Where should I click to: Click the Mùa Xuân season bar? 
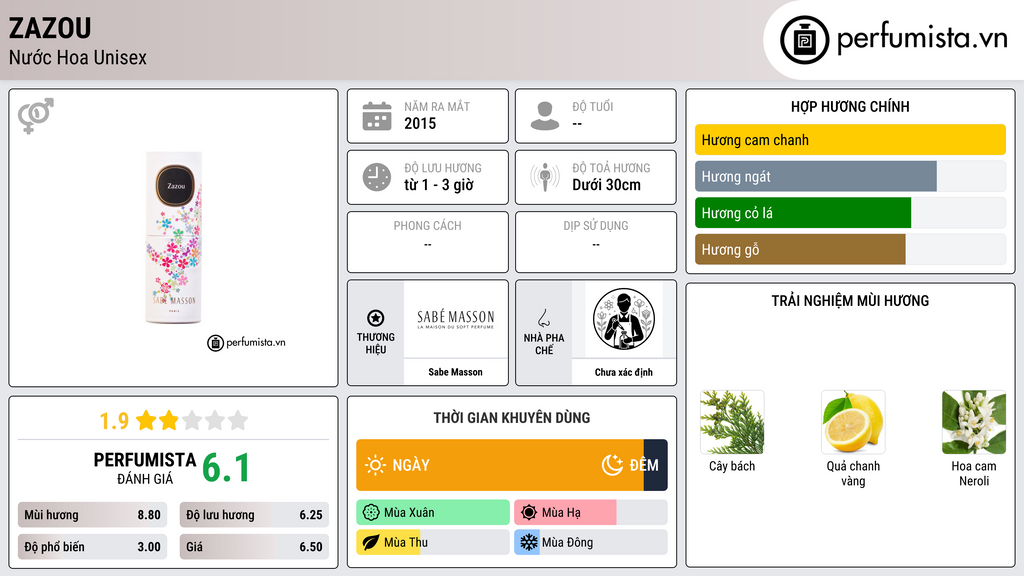point(433,513)
